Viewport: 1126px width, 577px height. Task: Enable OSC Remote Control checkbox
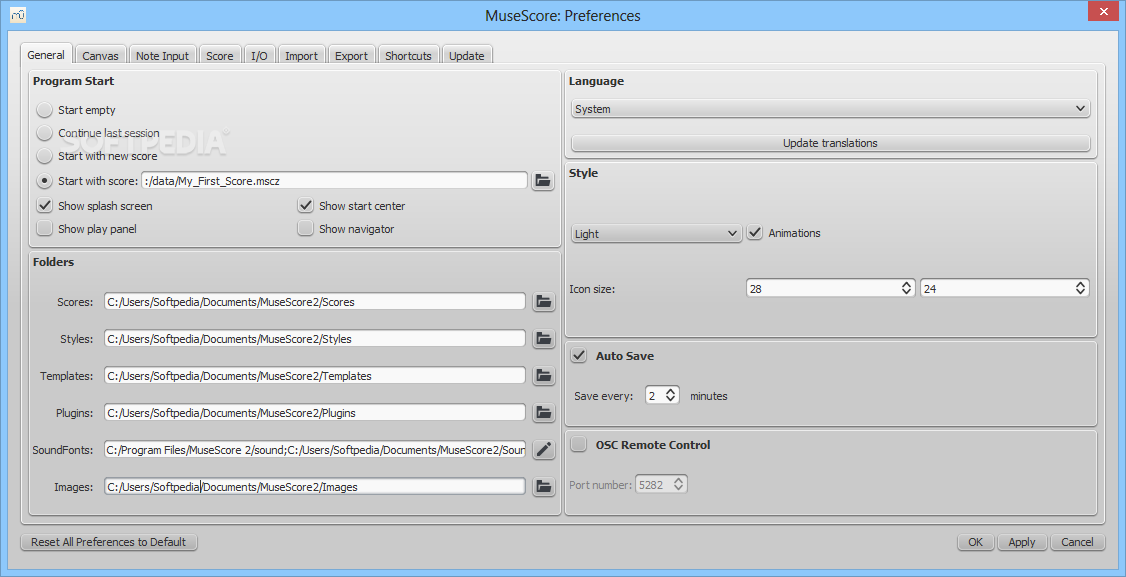579,445
